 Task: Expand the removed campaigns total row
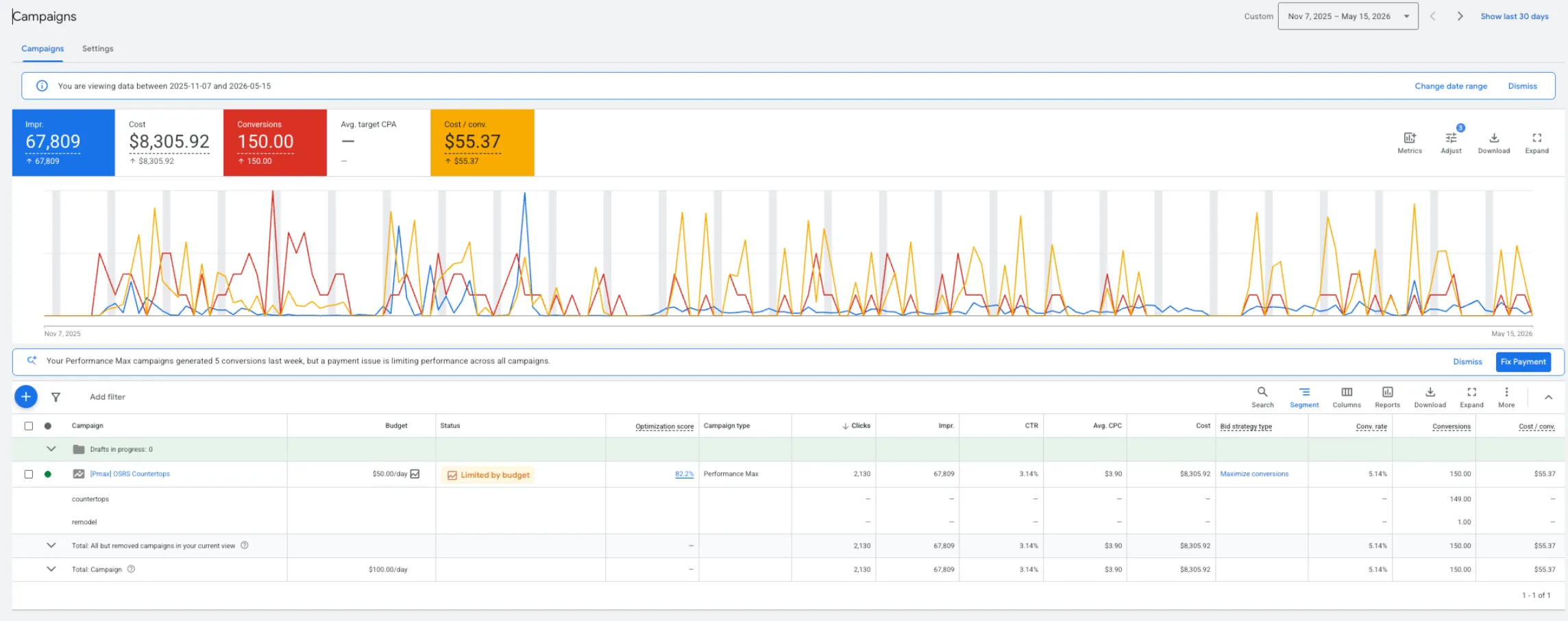point(51,546)
